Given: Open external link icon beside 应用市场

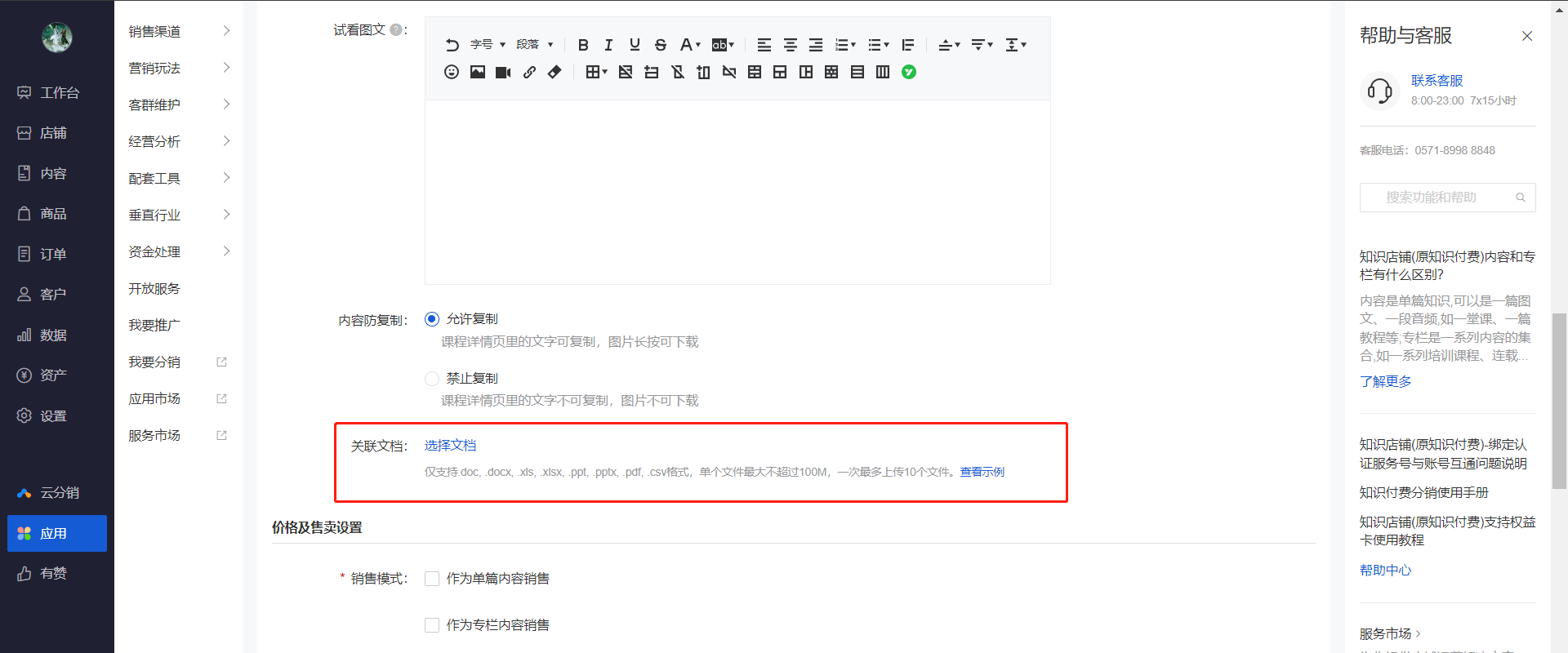Looking at the screenshot, I should tap(221, 398).
